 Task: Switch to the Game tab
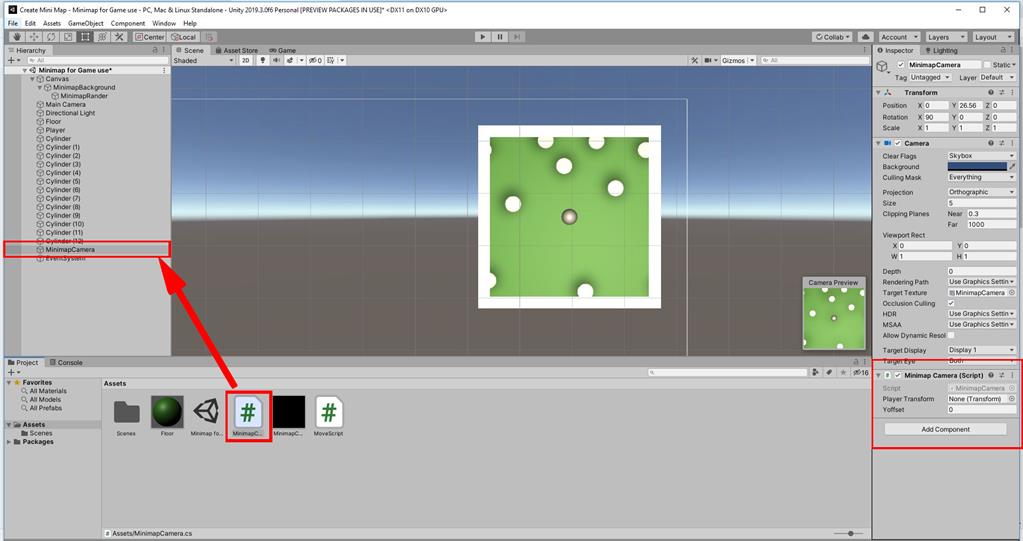tap(282, 50)
